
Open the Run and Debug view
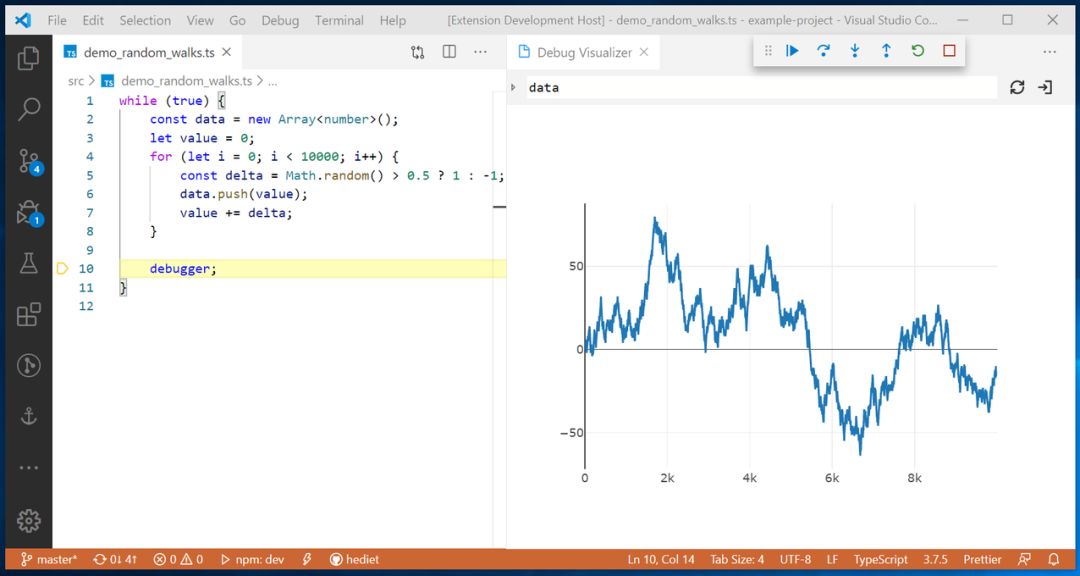tap(28, 212)
